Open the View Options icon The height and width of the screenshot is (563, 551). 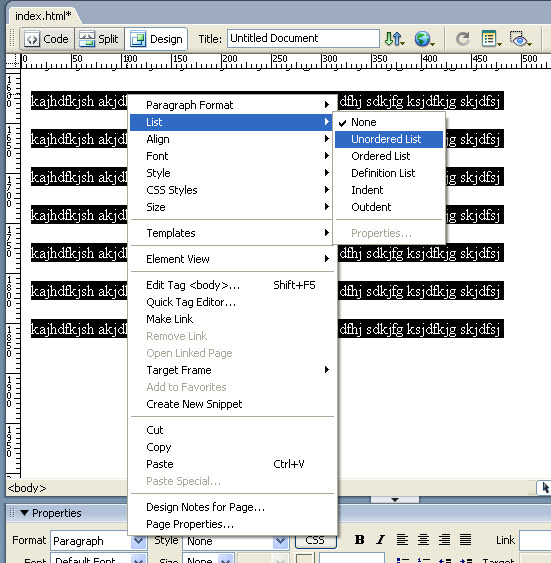(x=491, y=39)
